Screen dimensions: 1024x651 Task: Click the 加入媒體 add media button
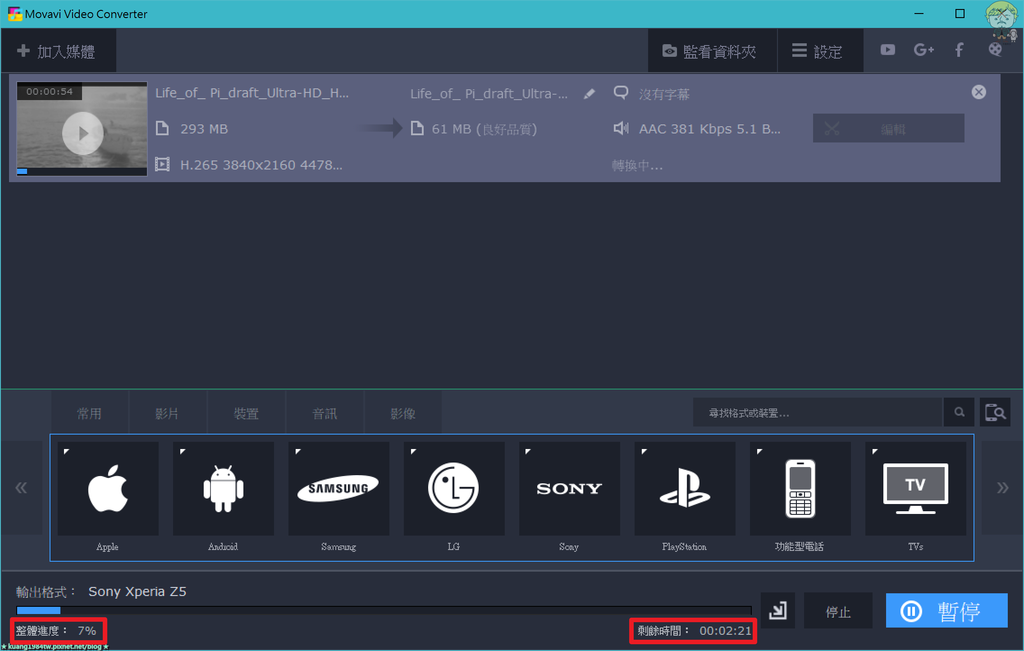tap(57, 51)
